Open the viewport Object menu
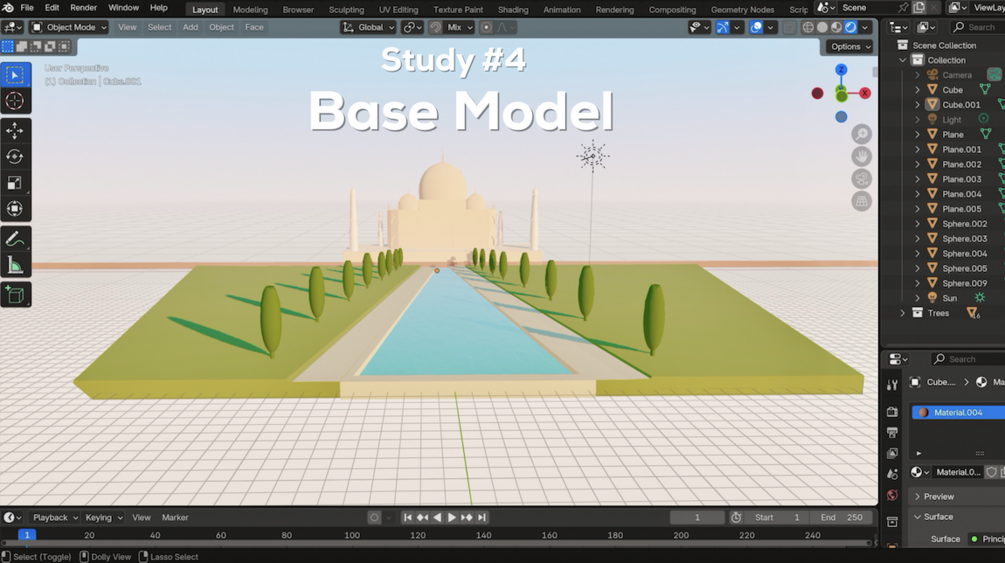 click(221, 28)
